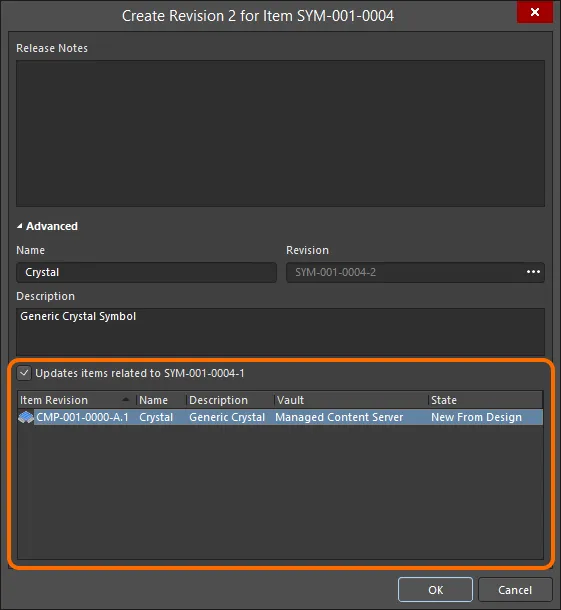The image size is (561, 610).
Task: Open the revision ellipsis browse button
Action: coord(533,272)
